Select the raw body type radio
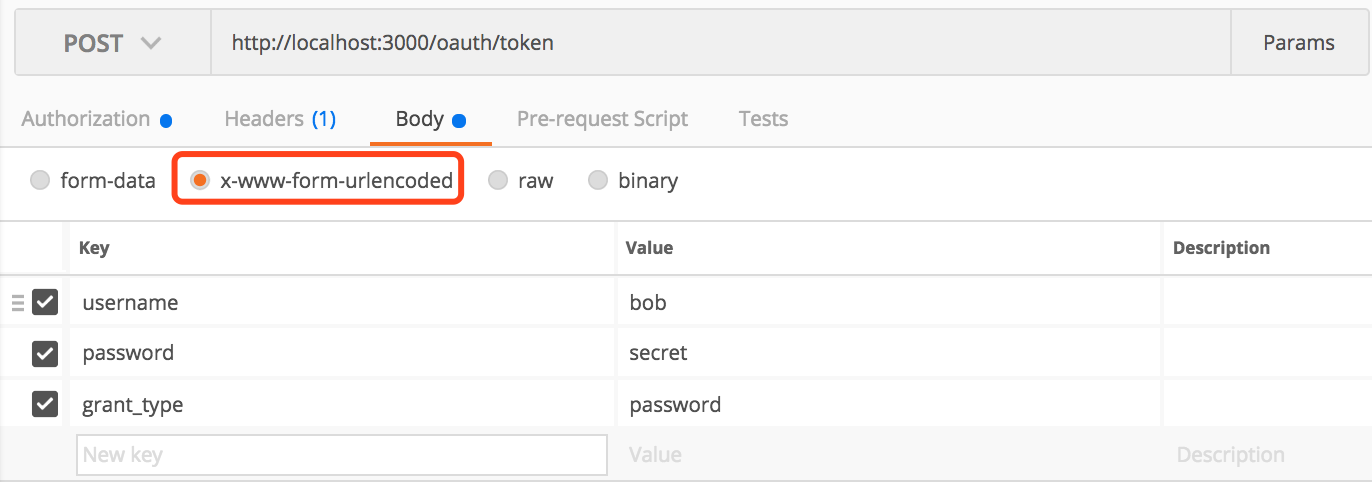The width and height of the screenshot is (1372, 482). [497, 181]
